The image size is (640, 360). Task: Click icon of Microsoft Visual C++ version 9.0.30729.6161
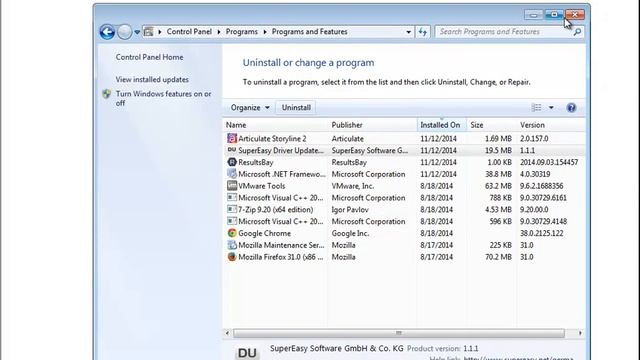click(232, 198)
